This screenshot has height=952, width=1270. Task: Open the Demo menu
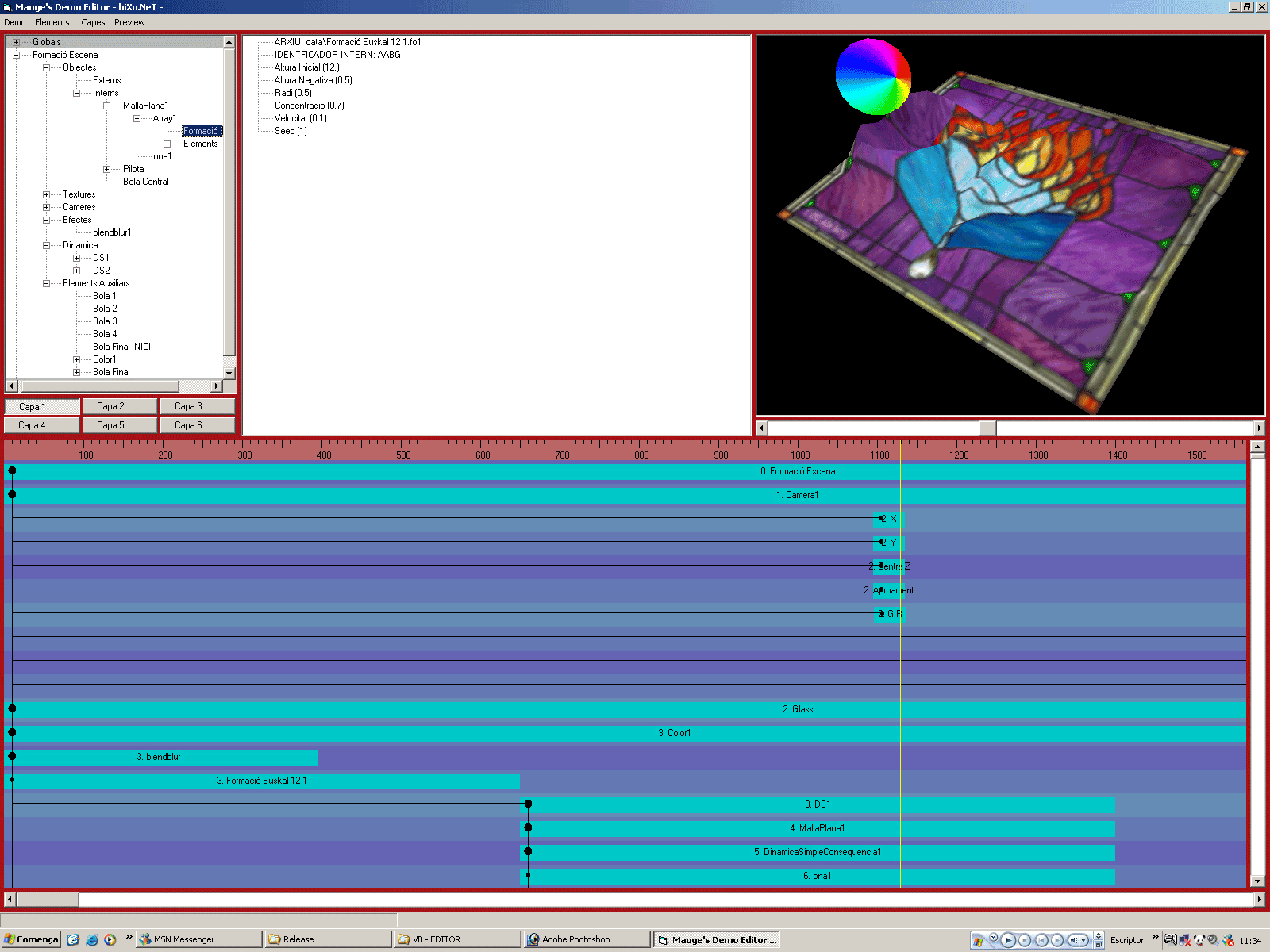point(15,22)
